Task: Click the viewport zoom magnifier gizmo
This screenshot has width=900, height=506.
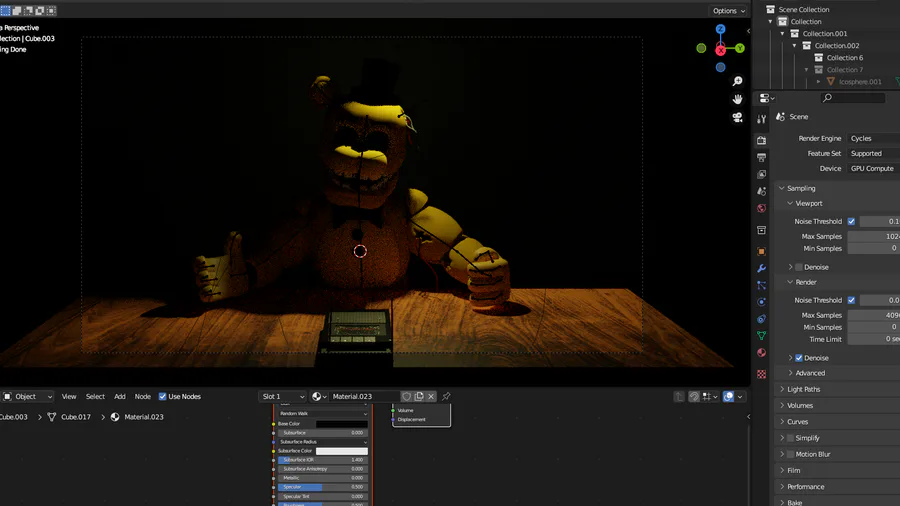Action: (738, 81)
